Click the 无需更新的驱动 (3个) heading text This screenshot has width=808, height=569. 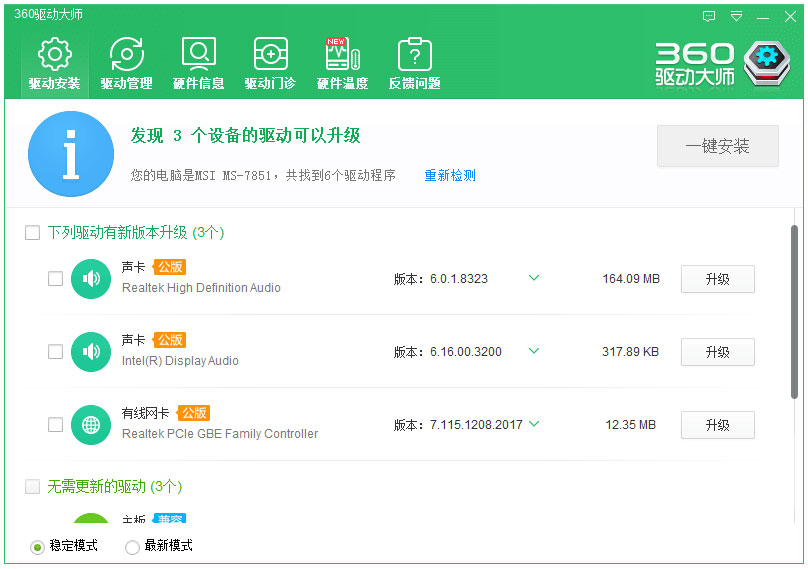[114, 487]
